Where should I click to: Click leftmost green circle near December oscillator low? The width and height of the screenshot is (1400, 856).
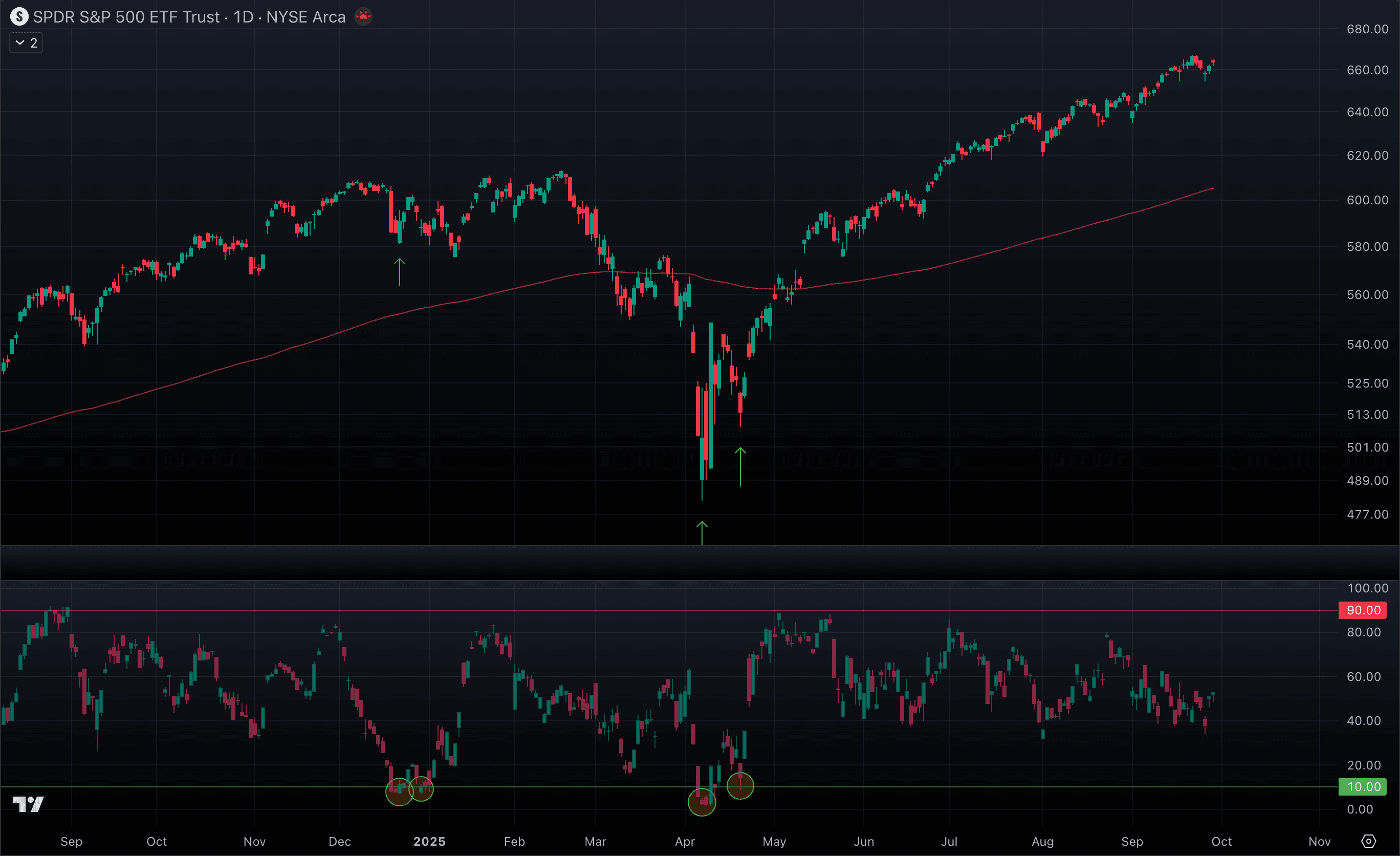(400, 791)
